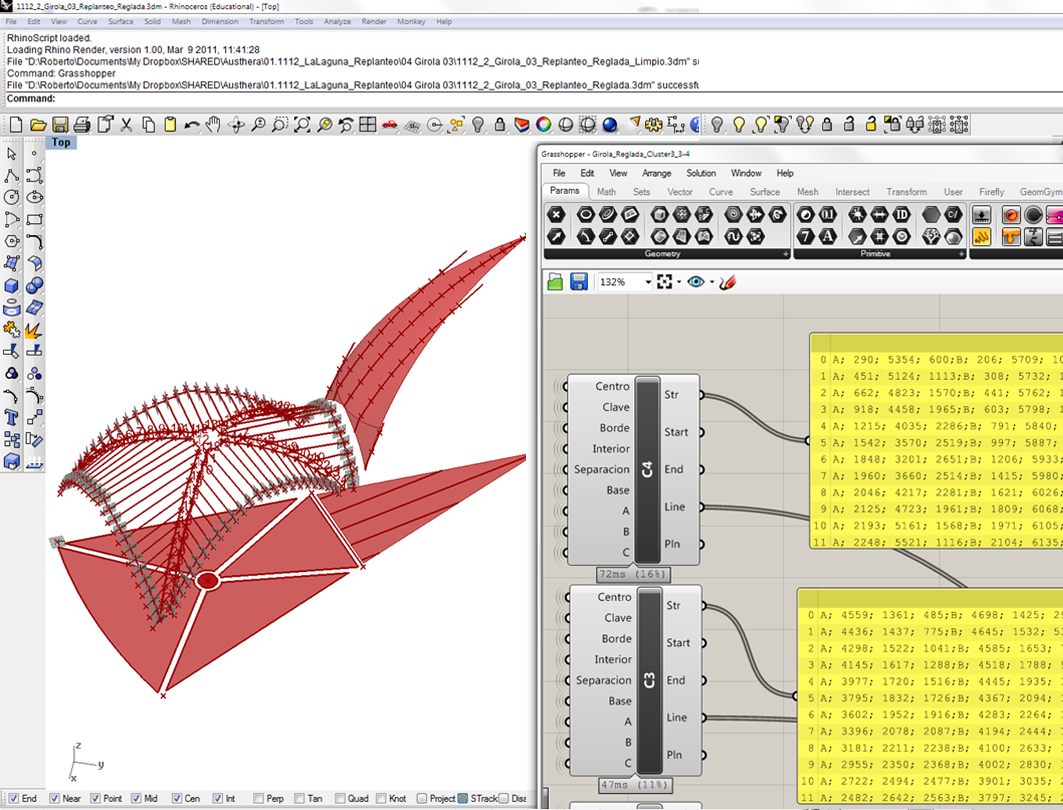This screenshot has height=810, width=1063.
Task: Open the Analyze menu in Rhino
Action: point(337,22)
